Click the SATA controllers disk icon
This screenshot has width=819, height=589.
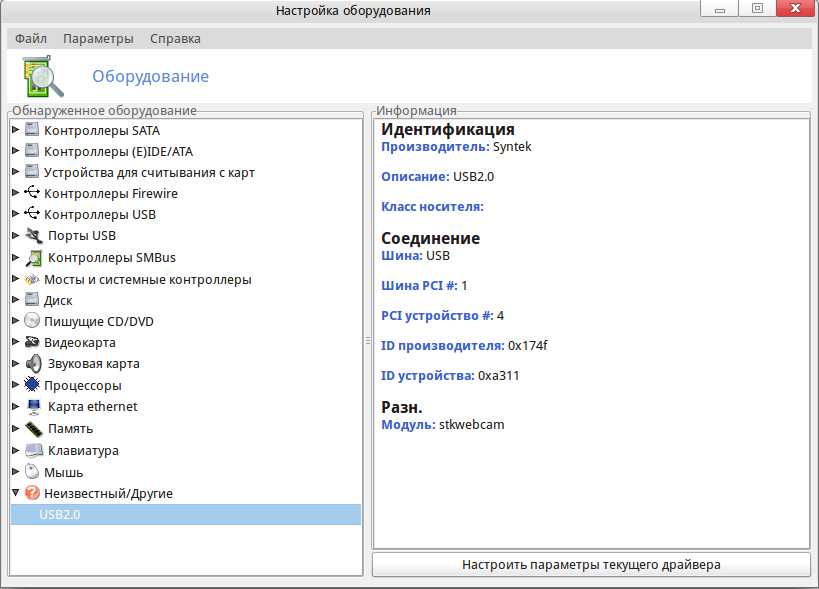click(x=32, y=129)
